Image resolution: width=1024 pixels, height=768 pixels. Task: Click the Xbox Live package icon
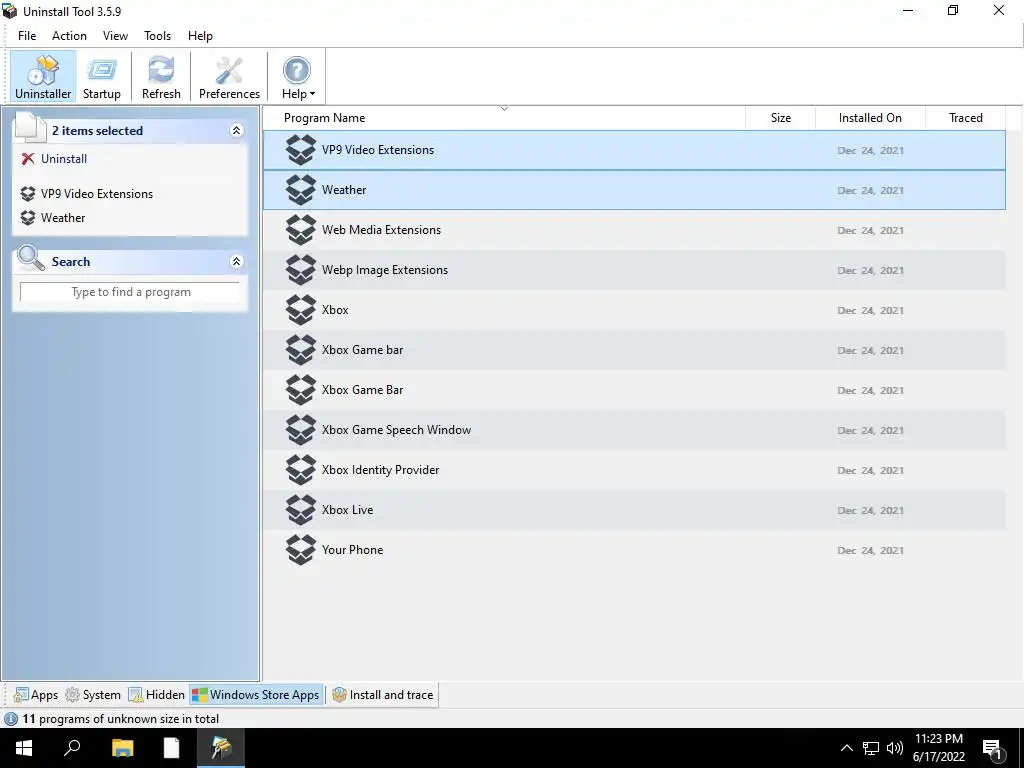pyautogui.click(x=301, y=510)
